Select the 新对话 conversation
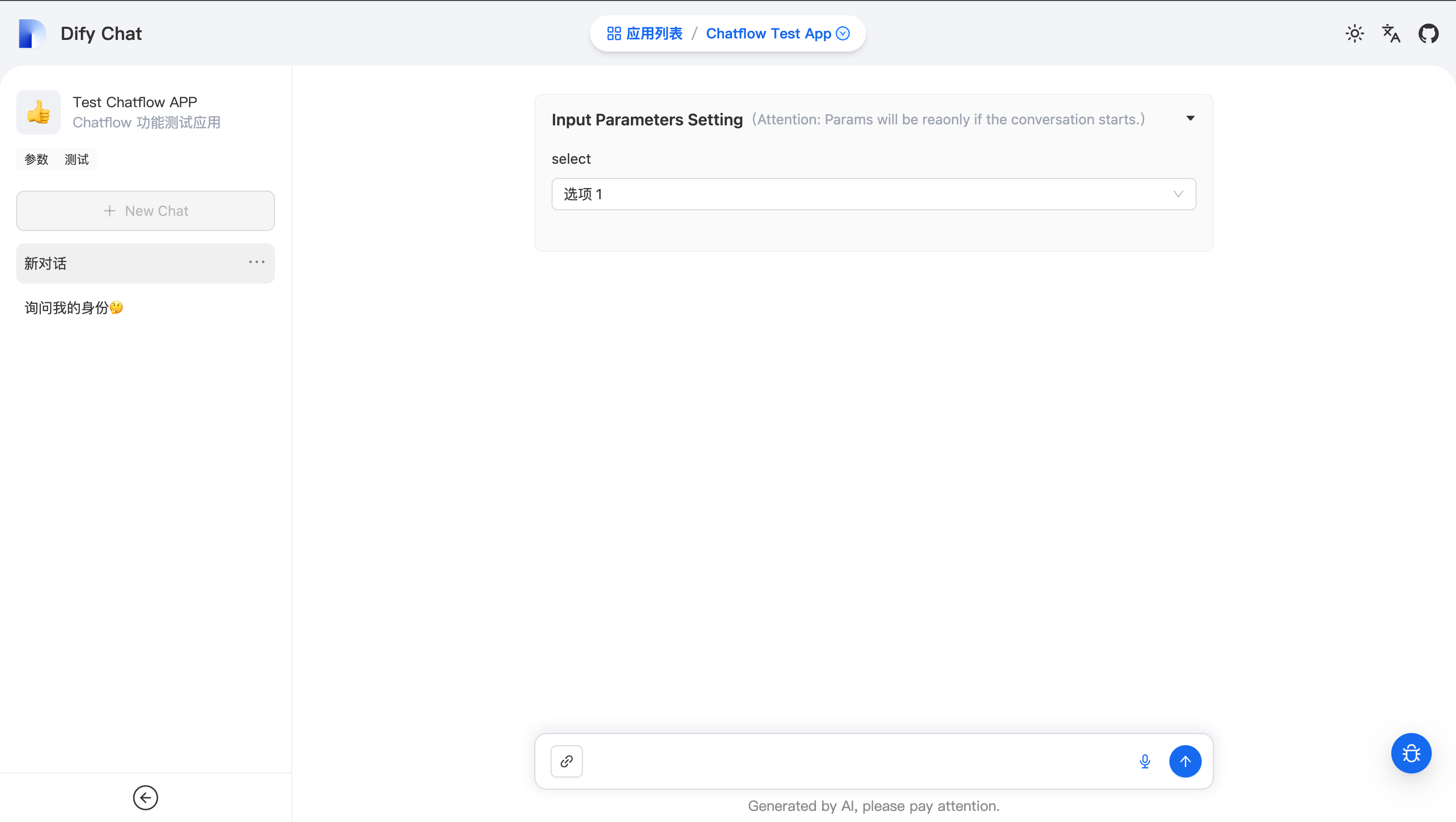1456x822 pixels. point(113,263)
